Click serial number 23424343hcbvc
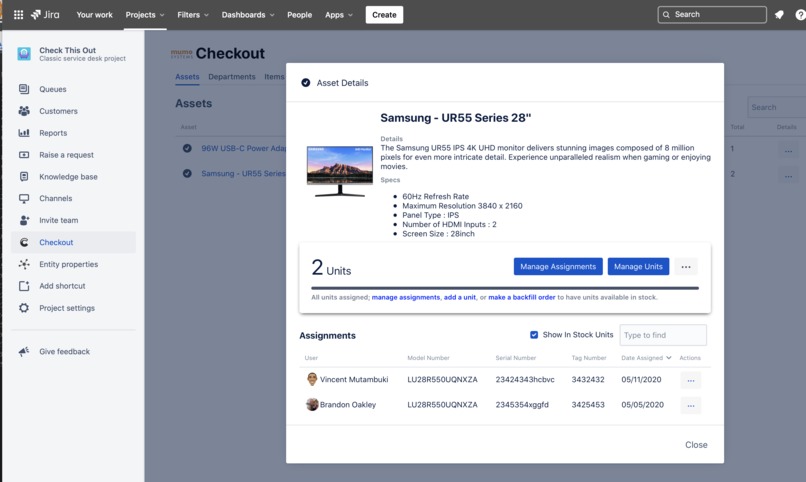The width and height of the screenshot is (806, 482). pos(525,379)
